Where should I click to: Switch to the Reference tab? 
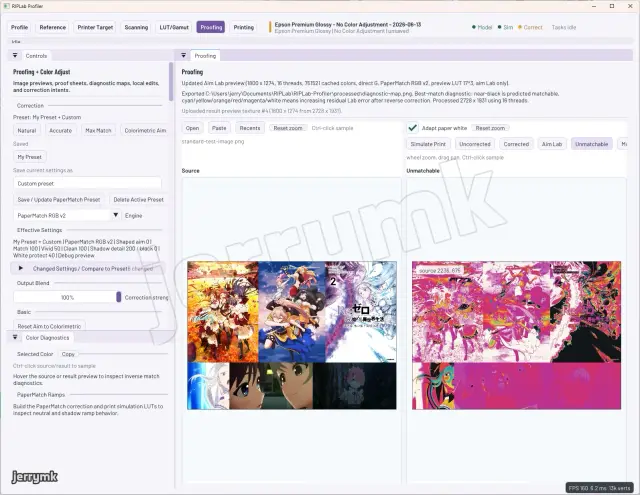(53, 27)
